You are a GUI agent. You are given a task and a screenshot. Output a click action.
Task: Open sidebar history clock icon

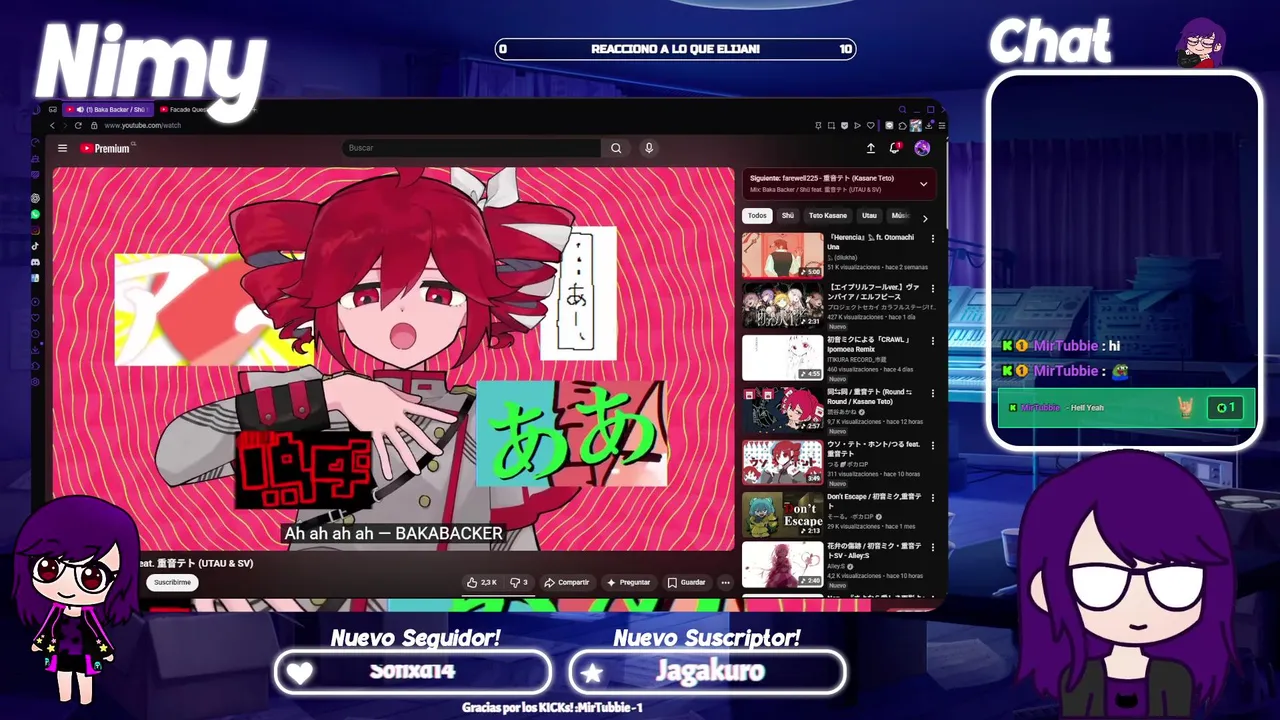point(35,334)
